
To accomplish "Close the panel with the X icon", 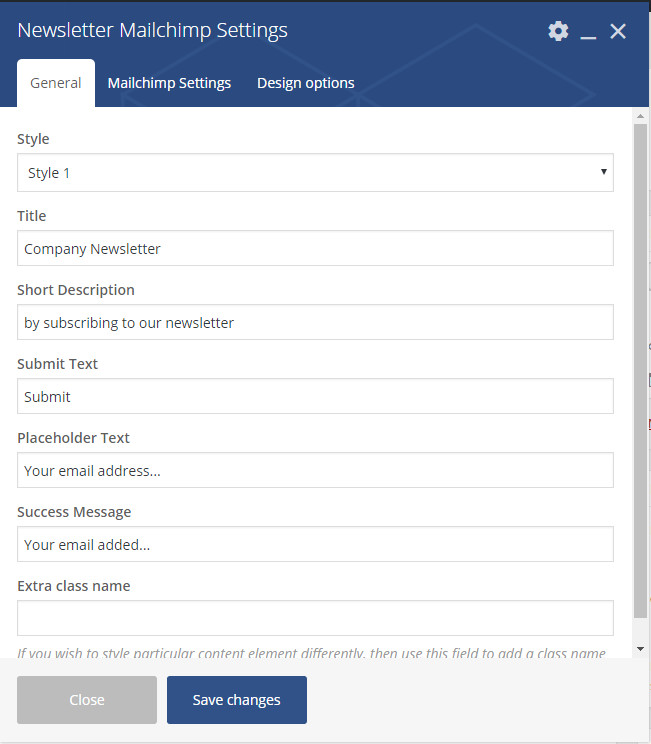I will coord(618,31).
